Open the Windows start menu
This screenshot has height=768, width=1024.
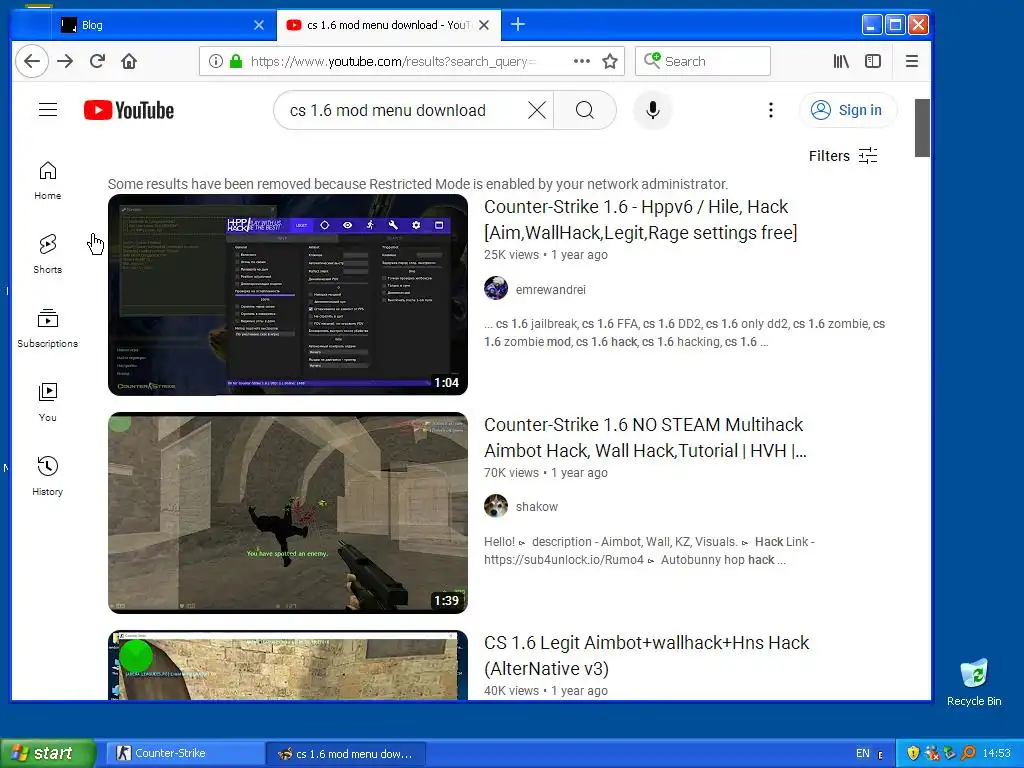coord(47,753)
